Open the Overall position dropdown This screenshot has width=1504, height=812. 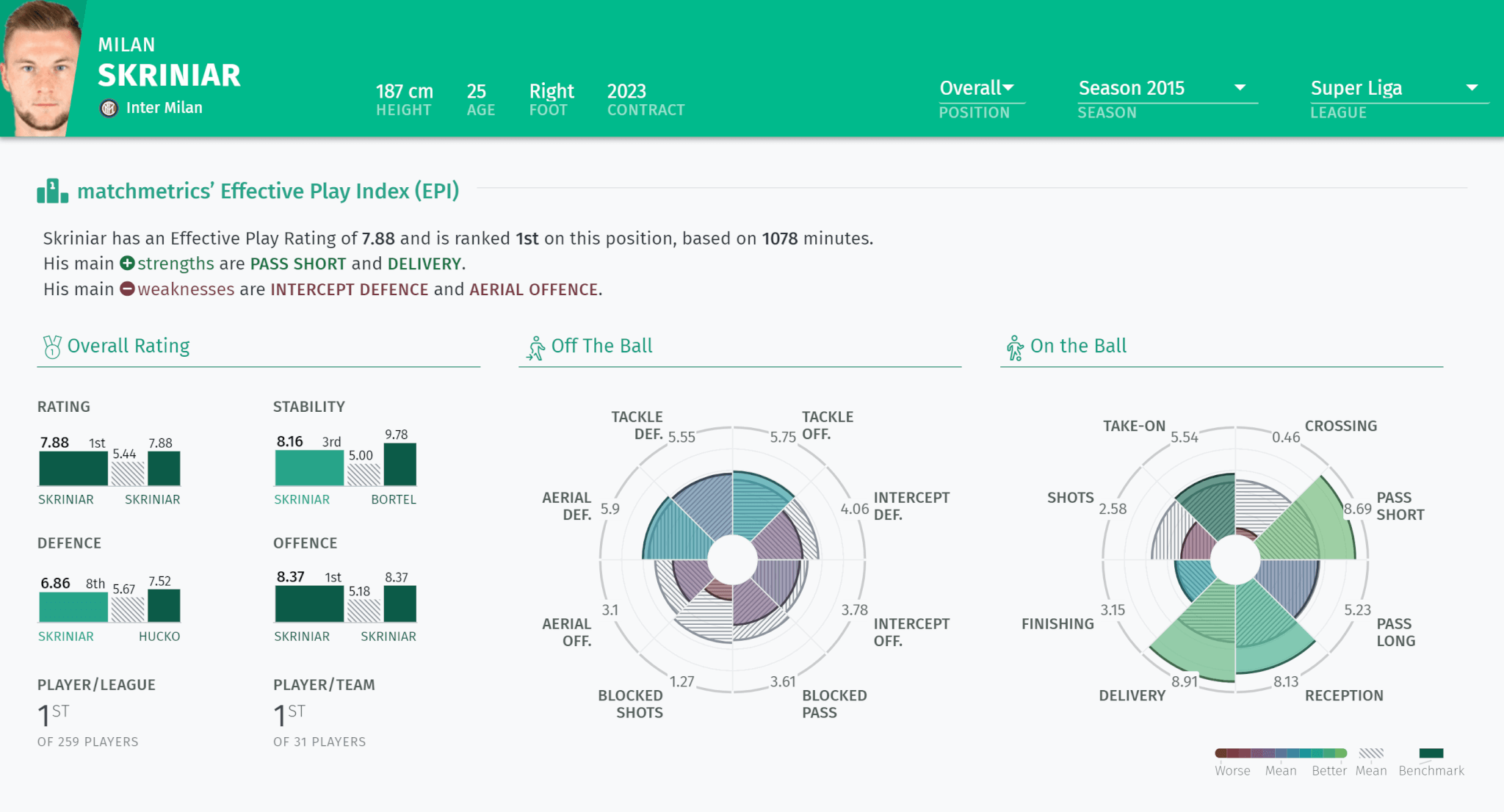pos(981,88)
